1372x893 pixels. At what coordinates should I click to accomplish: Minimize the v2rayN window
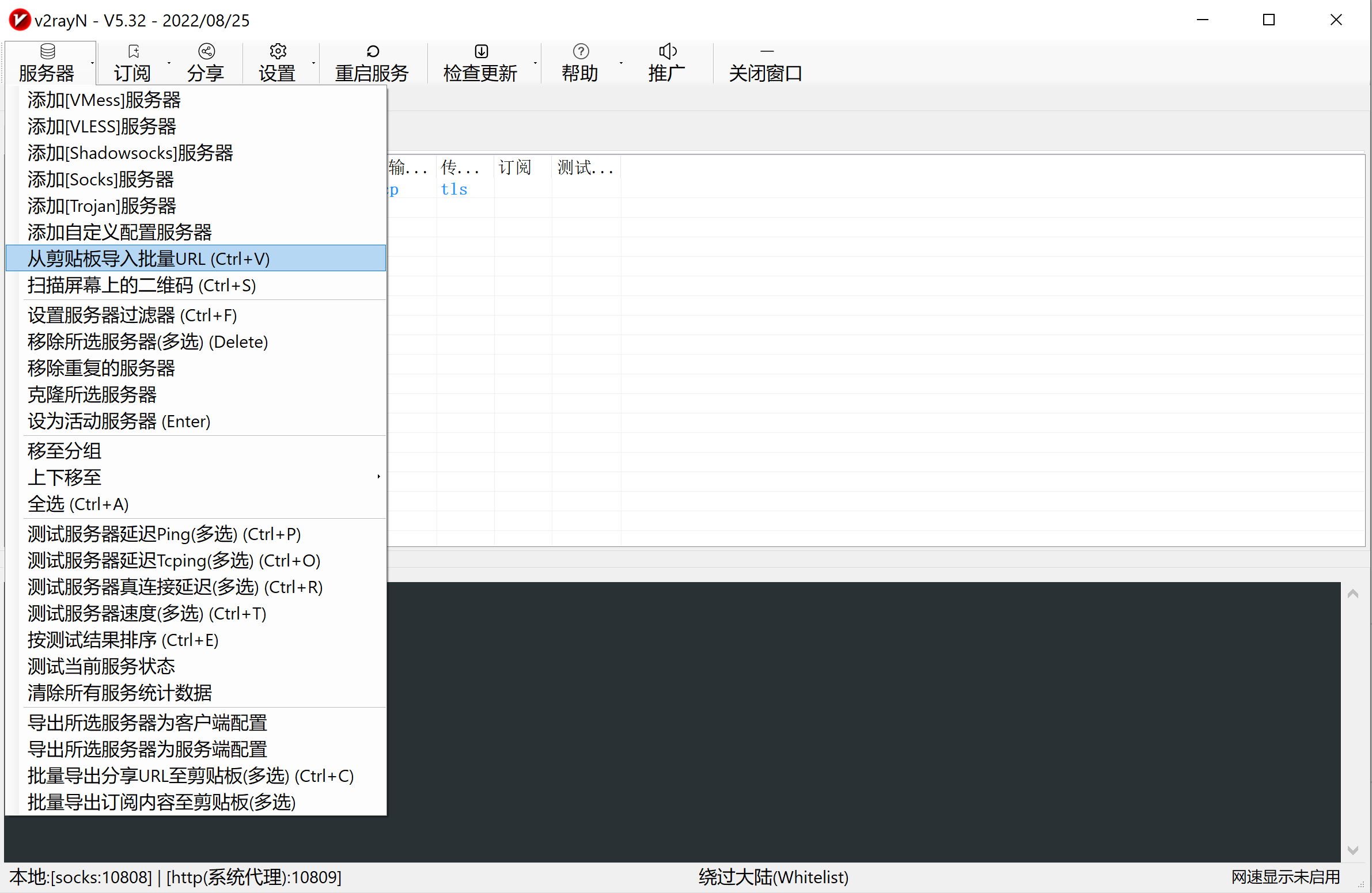tap(1203, 20)
